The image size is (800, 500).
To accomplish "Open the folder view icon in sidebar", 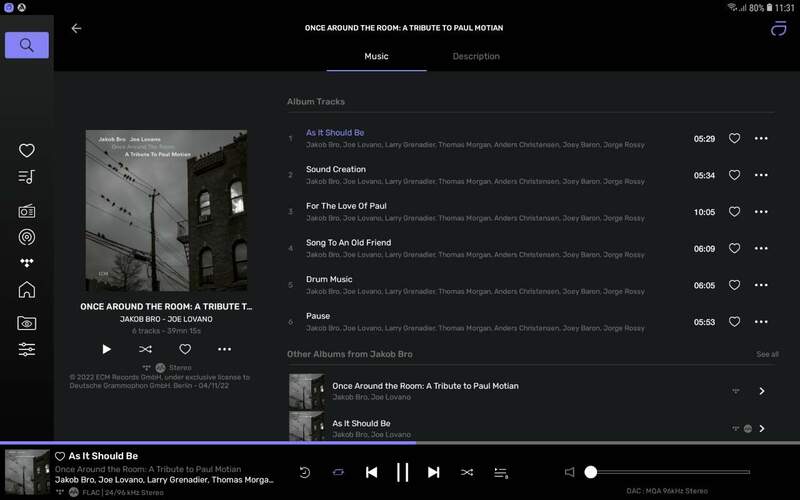I will click(27, 323).
